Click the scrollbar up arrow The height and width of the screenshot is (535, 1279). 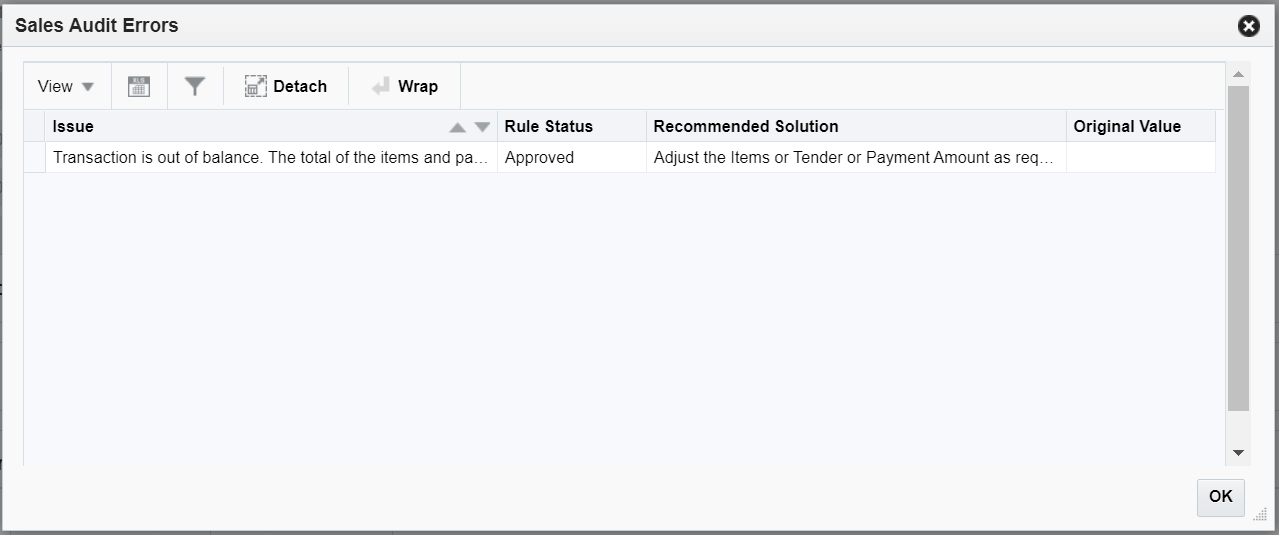coord(1238,75)
